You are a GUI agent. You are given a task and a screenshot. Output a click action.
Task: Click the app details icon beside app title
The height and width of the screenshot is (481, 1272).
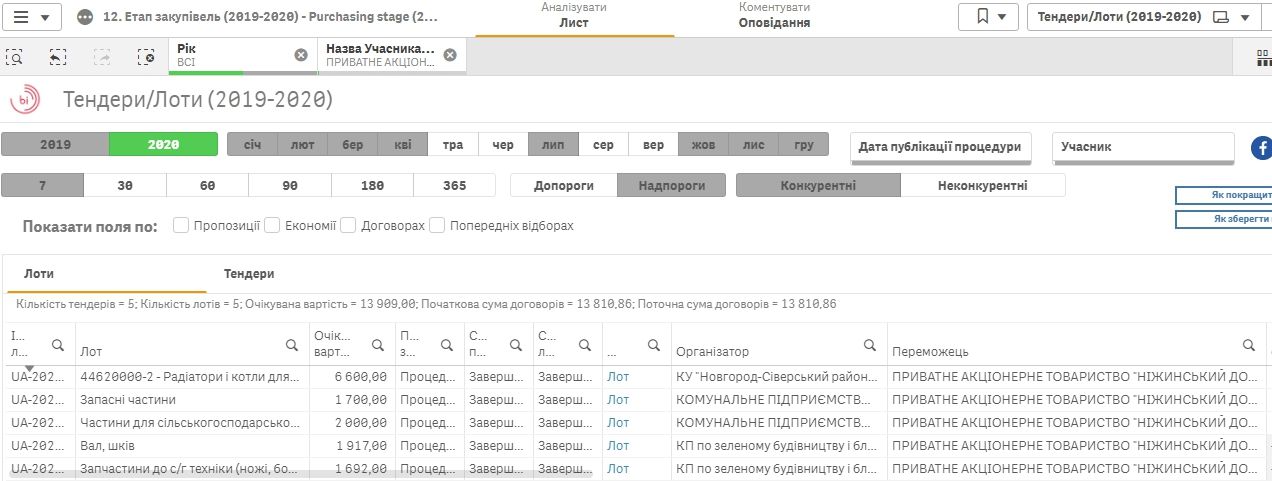point(85,17)
